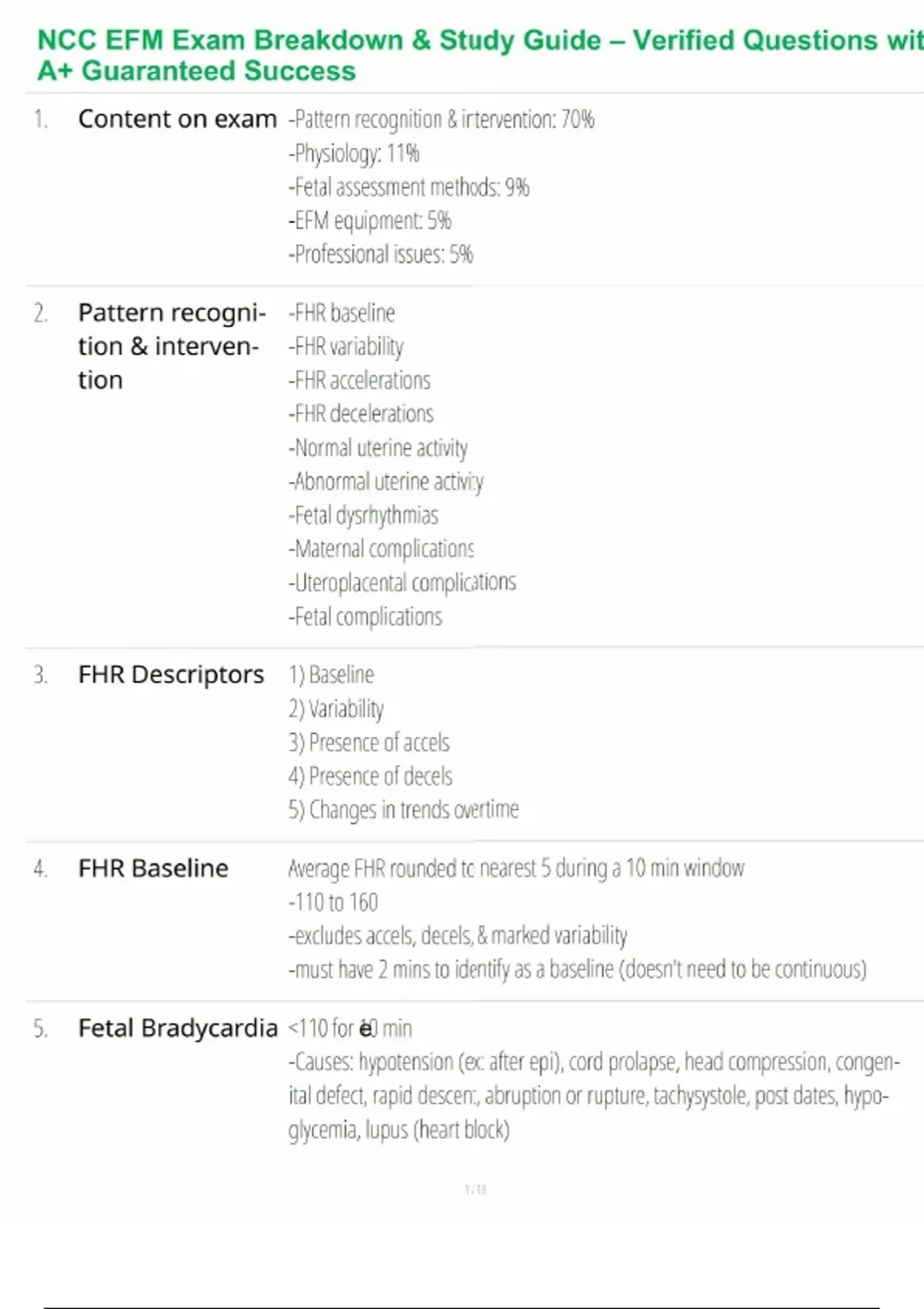Click the page number indicator at bottom
This screenshot has width=924, height=1309.
(x=475, y=1190)
